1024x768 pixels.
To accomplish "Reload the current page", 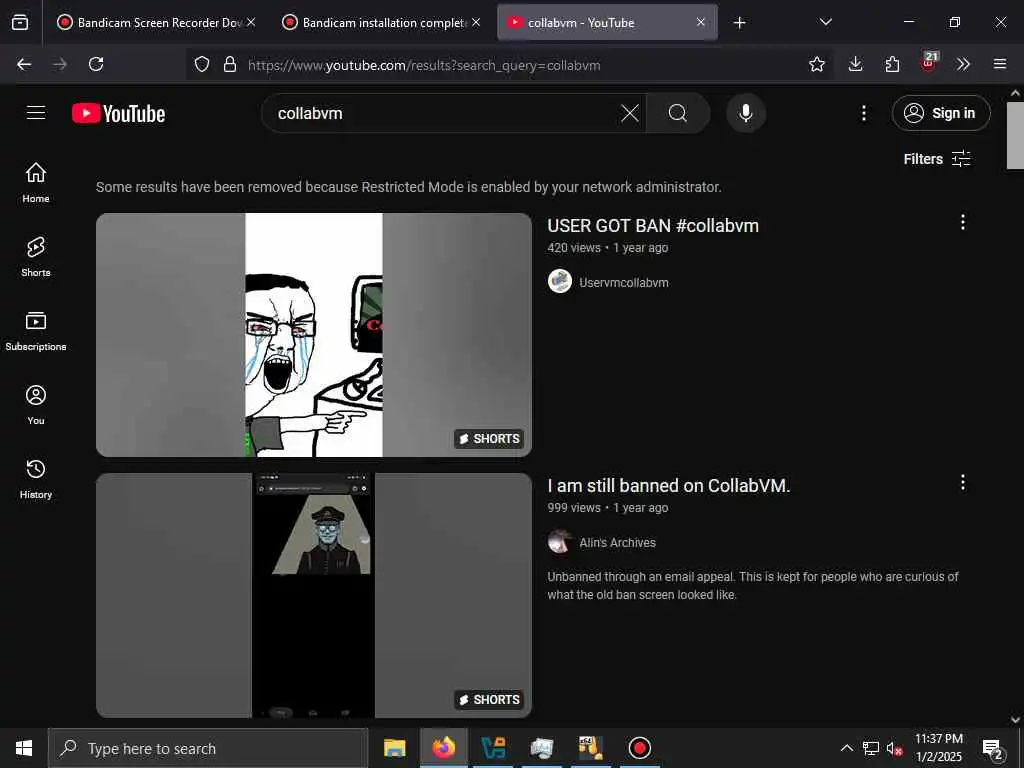I will pos(96,64).
